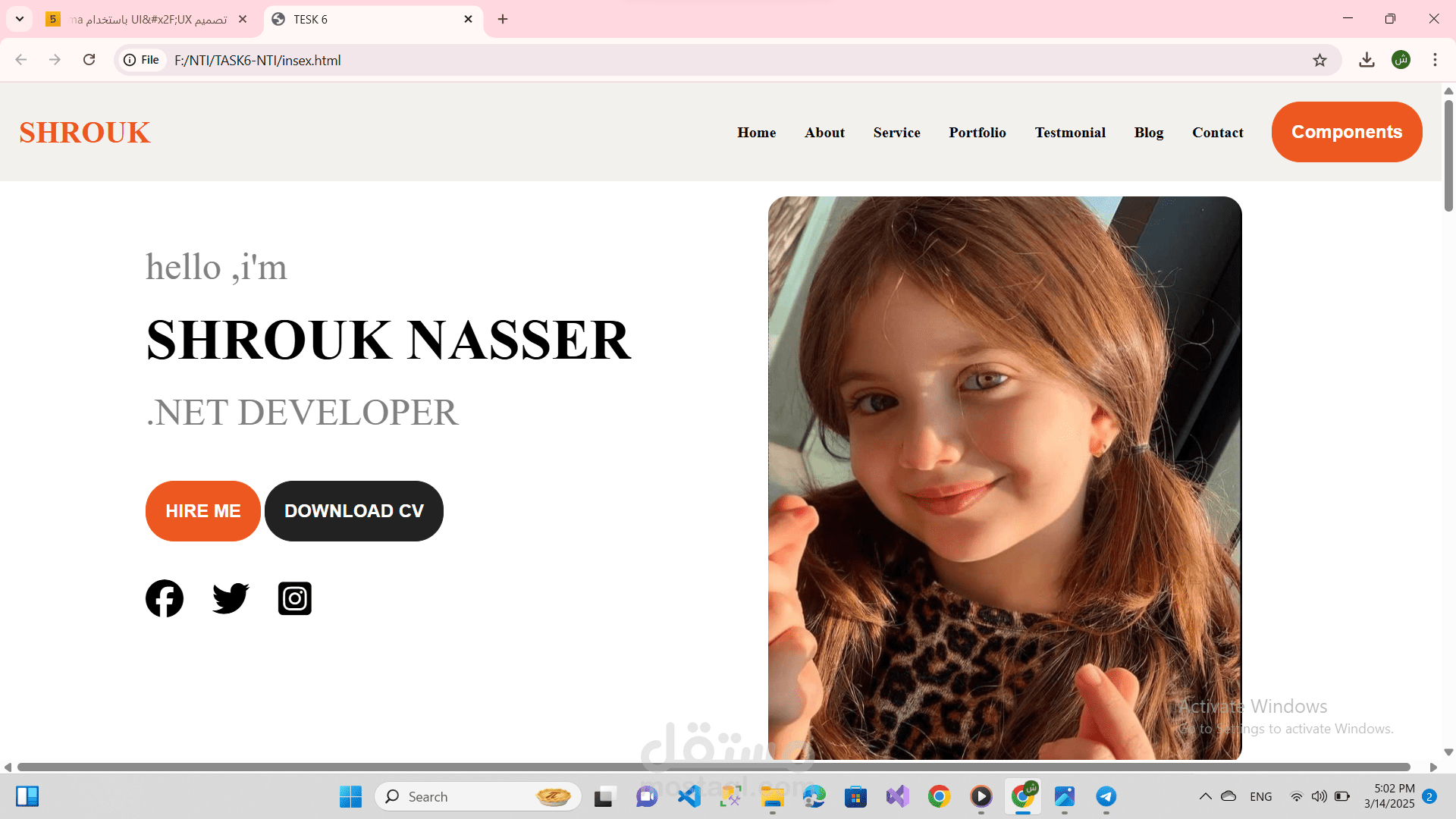Open Telegram from the taskbar
1456x819 pixels.
pyautogui.click(x=1106, y=797)
